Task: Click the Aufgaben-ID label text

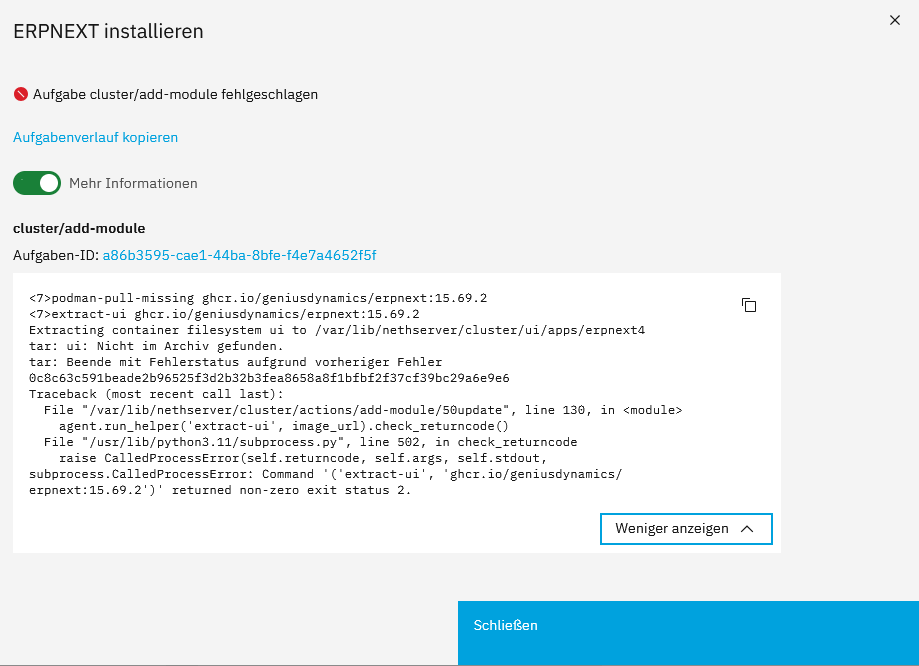Action: [x=55, y=256]
